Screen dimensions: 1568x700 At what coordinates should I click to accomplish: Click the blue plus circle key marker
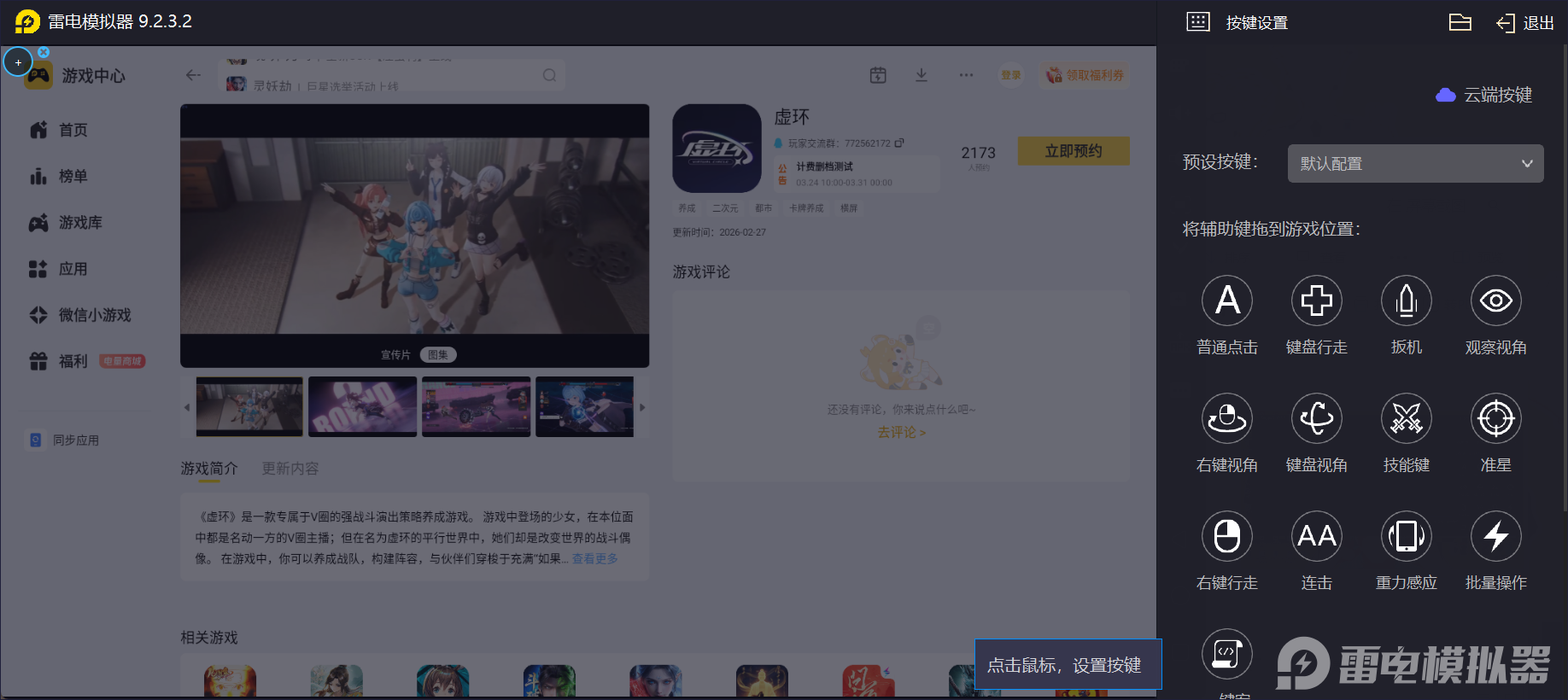(18, 62)
